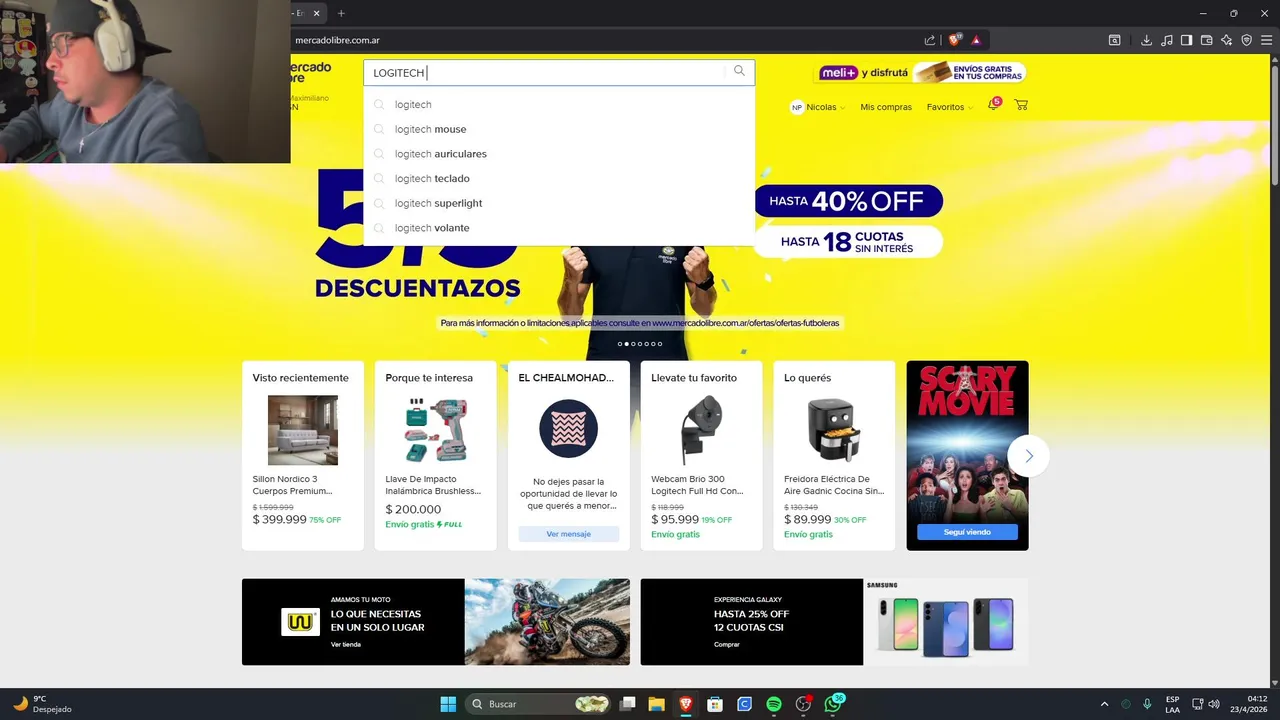This screenshot has width=1280, height=720.
Task: Open a new browser tab with plus
Action: pyautogui.click(x=341, y=13)
